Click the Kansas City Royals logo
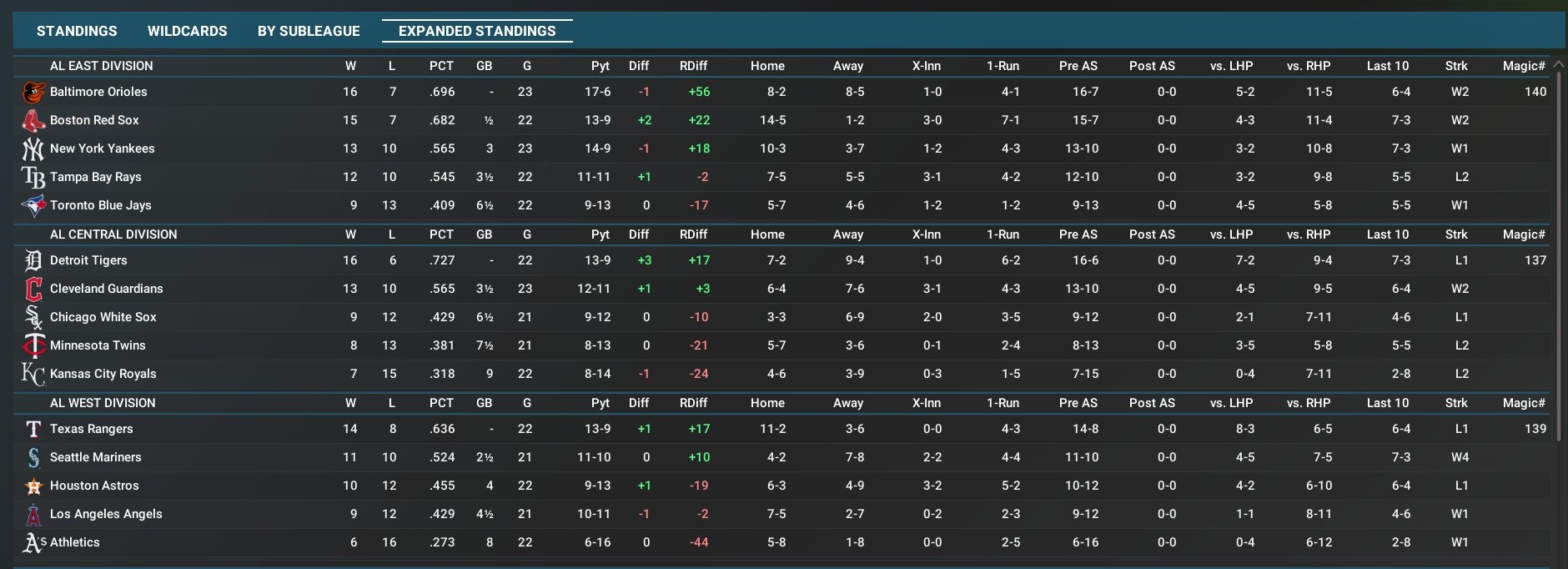 33,375
